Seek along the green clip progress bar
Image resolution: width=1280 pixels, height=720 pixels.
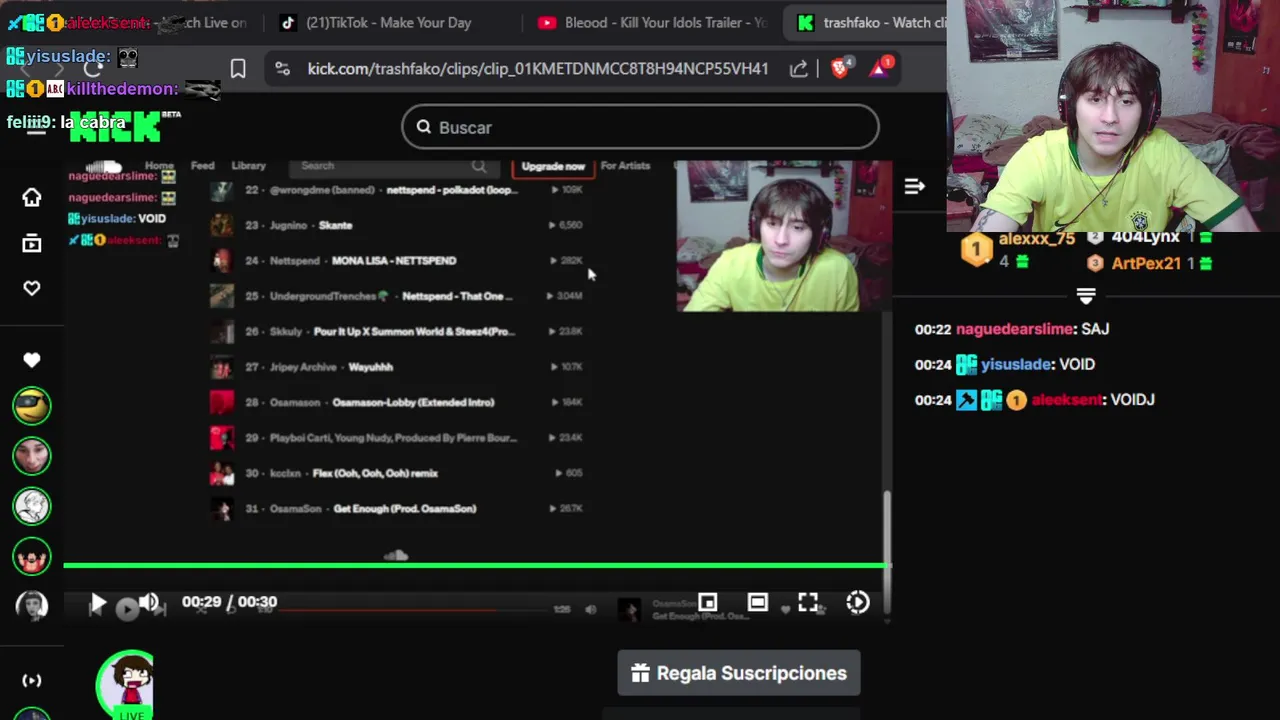tap(475, 566)
